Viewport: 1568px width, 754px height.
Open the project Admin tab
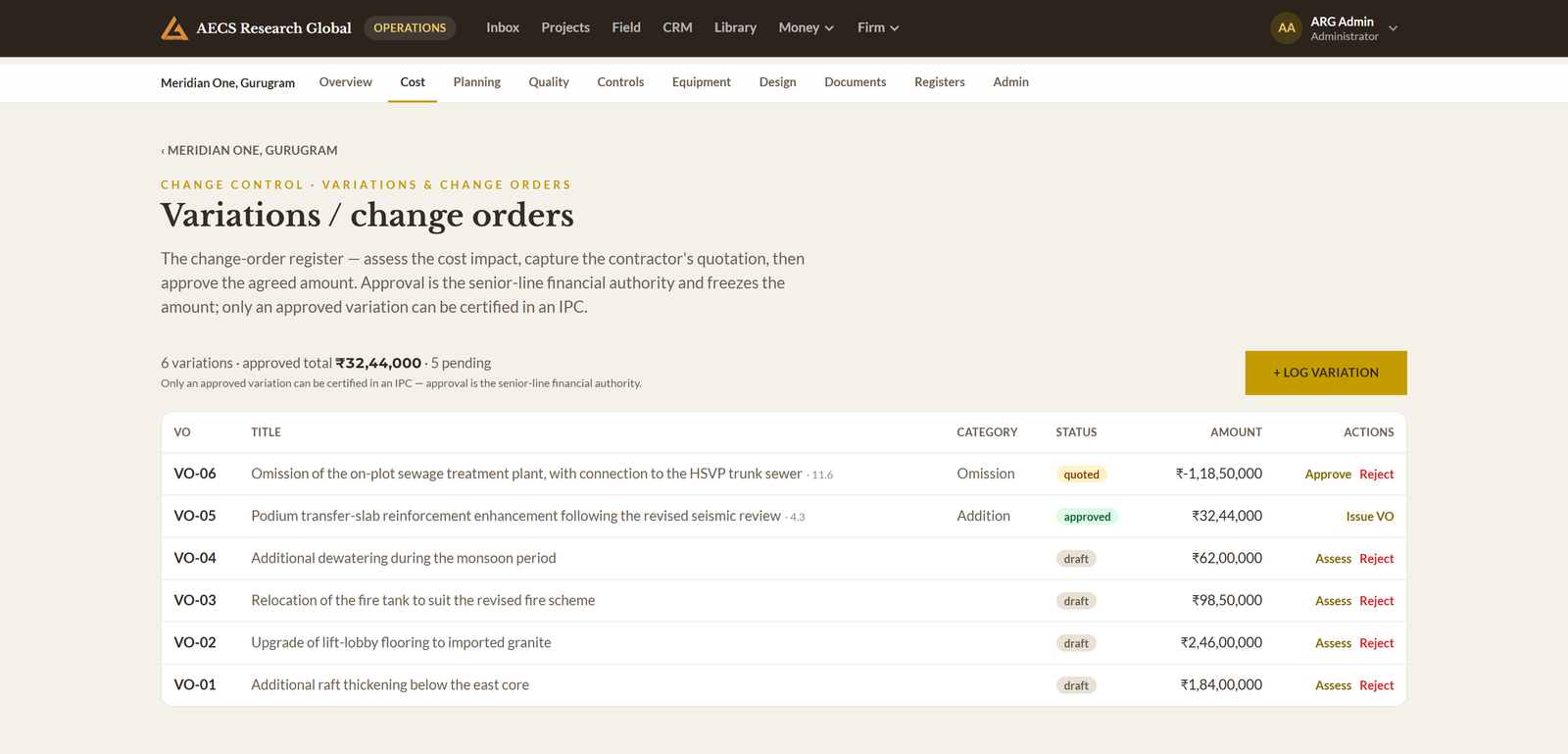click(1010, 82)
